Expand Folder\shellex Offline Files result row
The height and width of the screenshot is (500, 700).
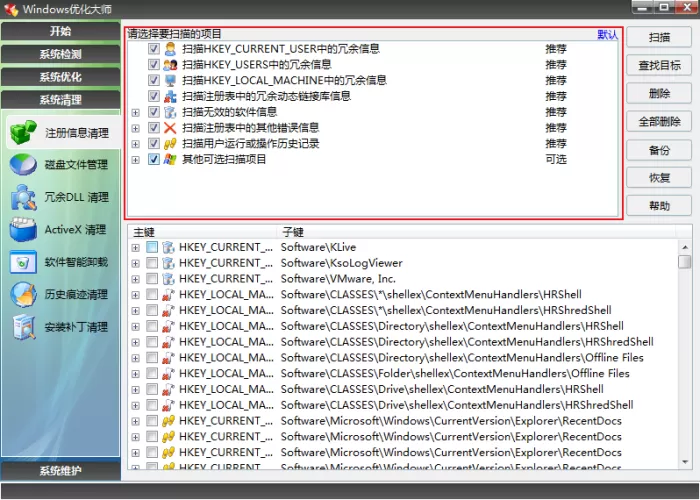point(136,374)
